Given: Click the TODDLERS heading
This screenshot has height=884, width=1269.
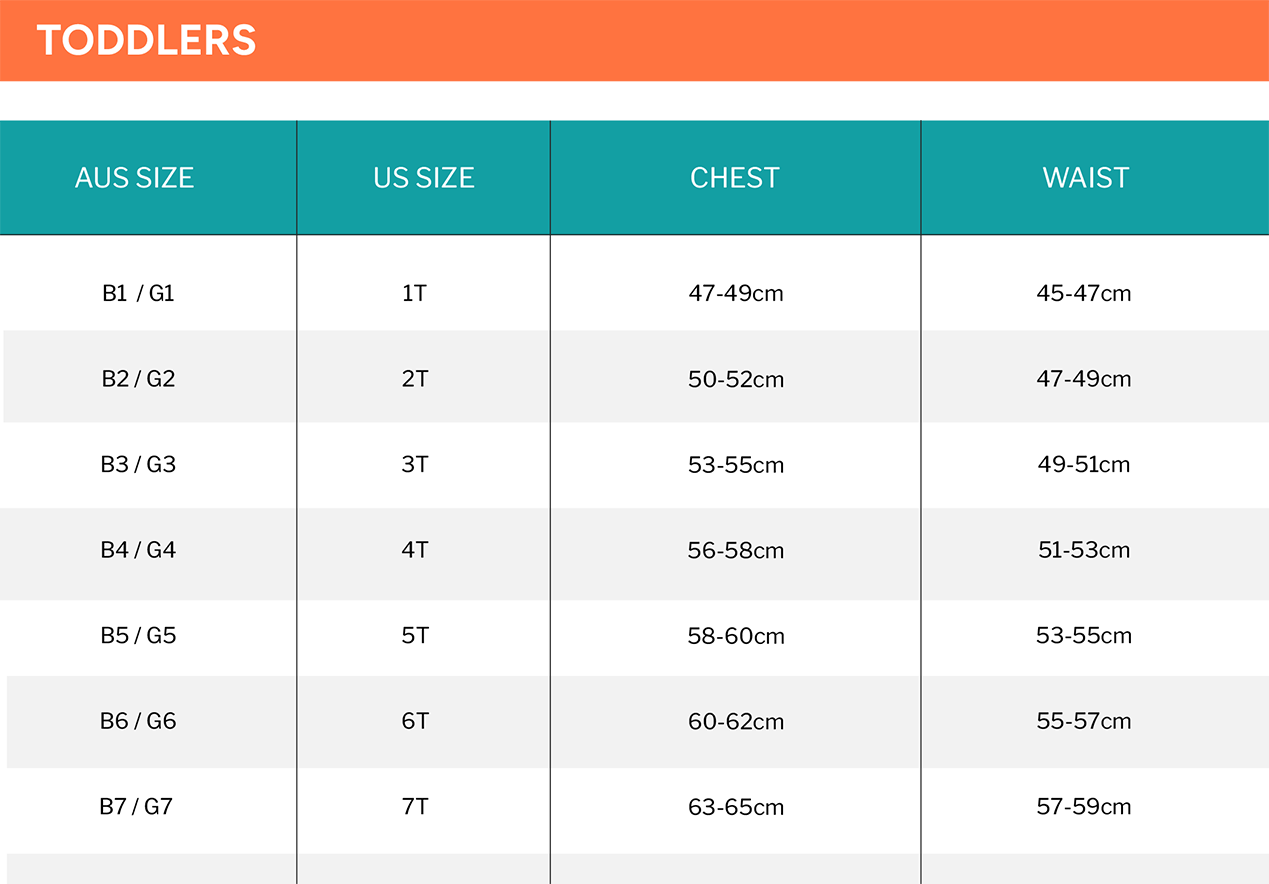Looking at the screenshot, I should click(147, 41).
